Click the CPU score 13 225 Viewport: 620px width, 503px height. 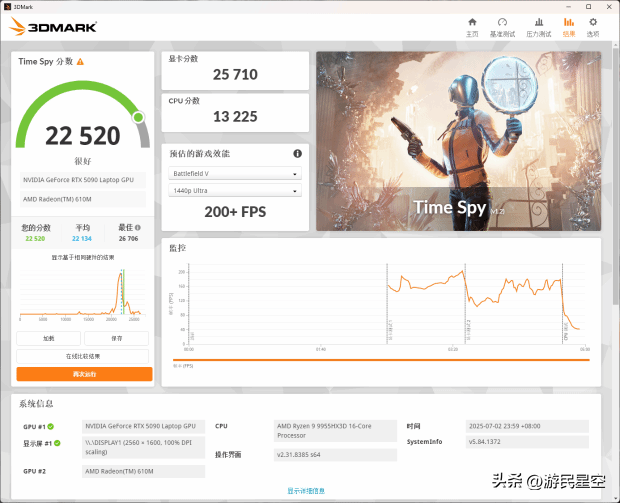click(235, 117)
